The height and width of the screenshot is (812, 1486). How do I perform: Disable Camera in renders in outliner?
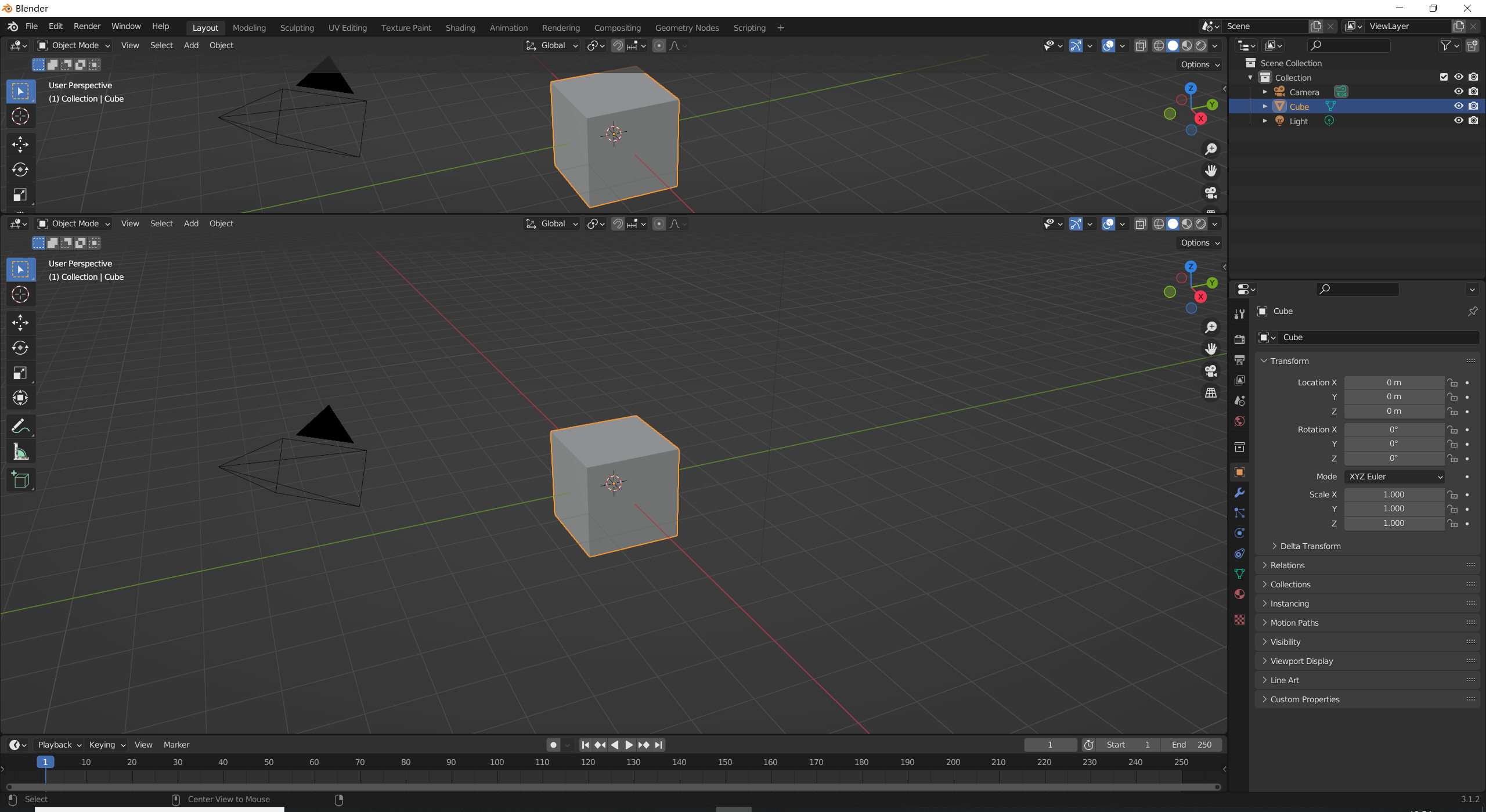click(x=1473, y=92)
